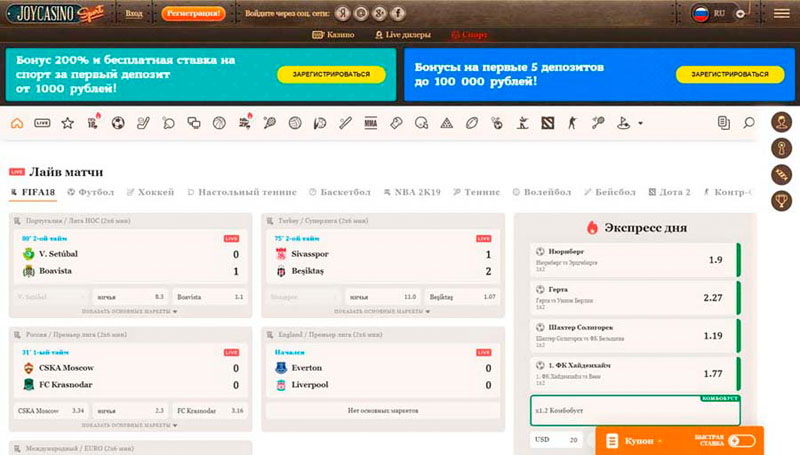Select Нюрнберг 1.9 express pick
Screen dimensions: 800x455
[635, 260]
